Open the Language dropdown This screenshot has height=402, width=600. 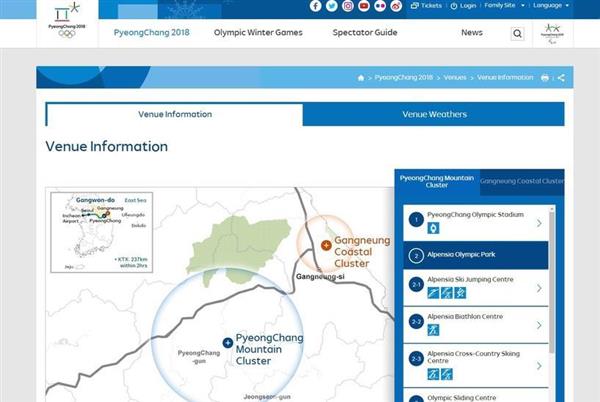click(x=551, y=5)
